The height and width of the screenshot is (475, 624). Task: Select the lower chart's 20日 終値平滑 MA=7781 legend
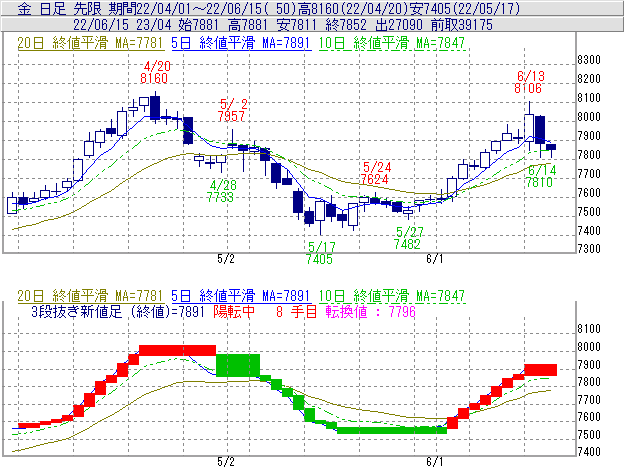91,296
